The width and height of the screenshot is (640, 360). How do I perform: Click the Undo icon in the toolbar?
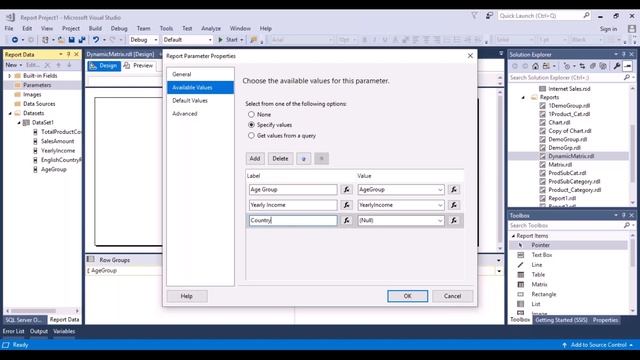96,40
